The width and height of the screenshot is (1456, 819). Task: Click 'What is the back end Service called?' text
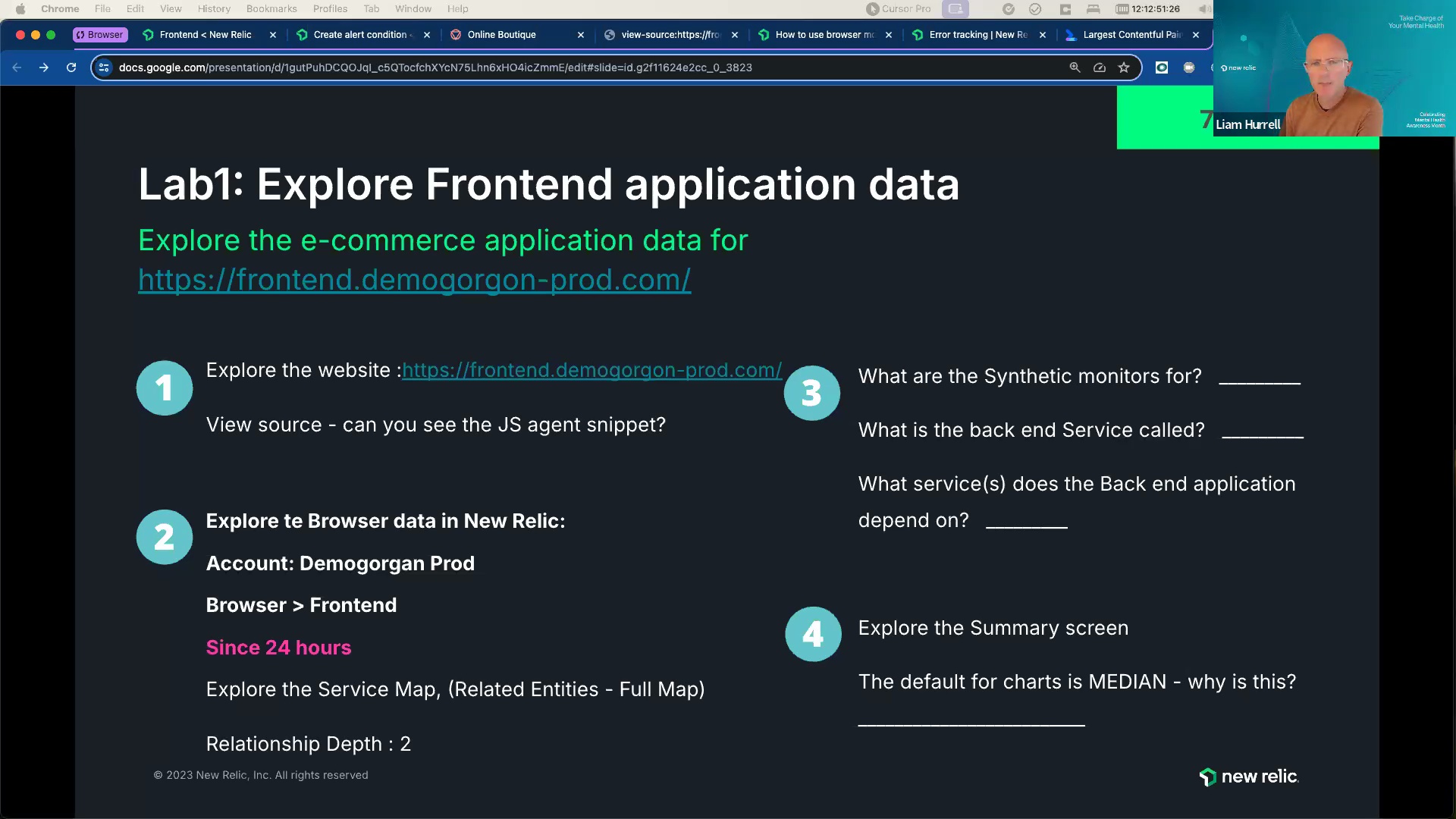click(x=1031, y=430)
